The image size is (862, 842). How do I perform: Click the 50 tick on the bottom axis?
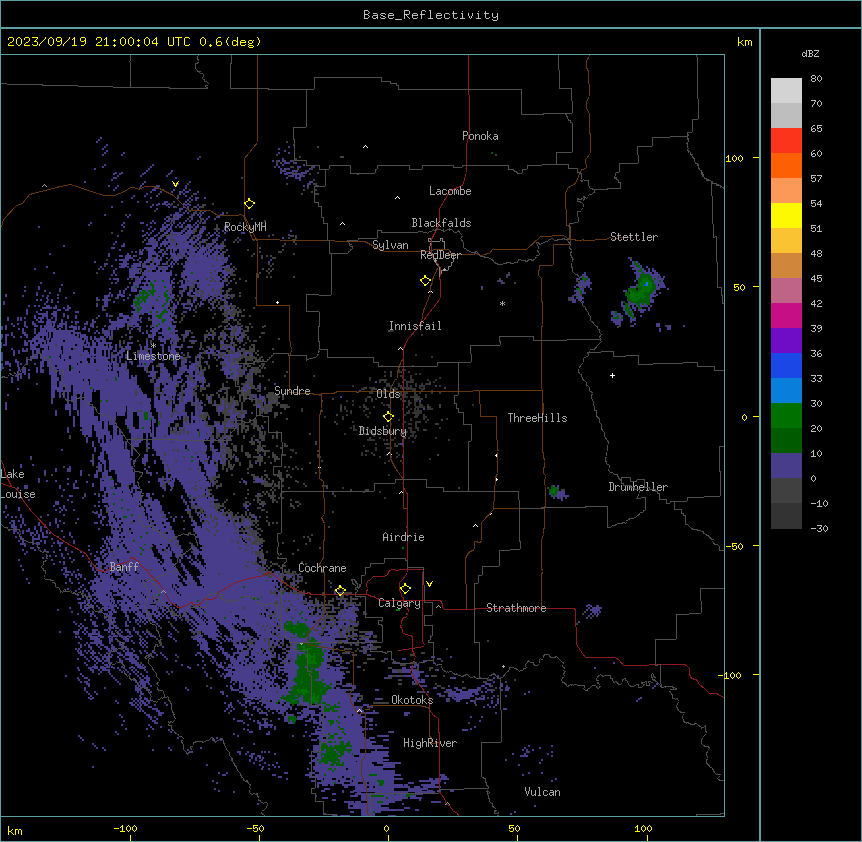pos(514,828)
